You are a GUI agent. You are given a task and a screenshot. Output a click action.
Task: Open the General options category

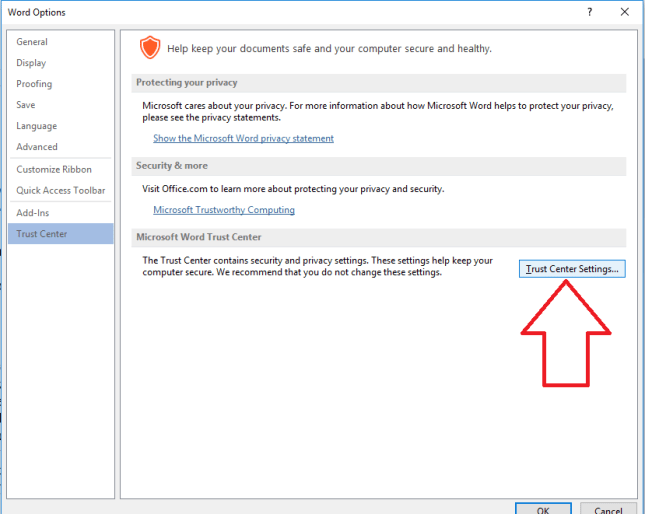(x=32, y=42)
